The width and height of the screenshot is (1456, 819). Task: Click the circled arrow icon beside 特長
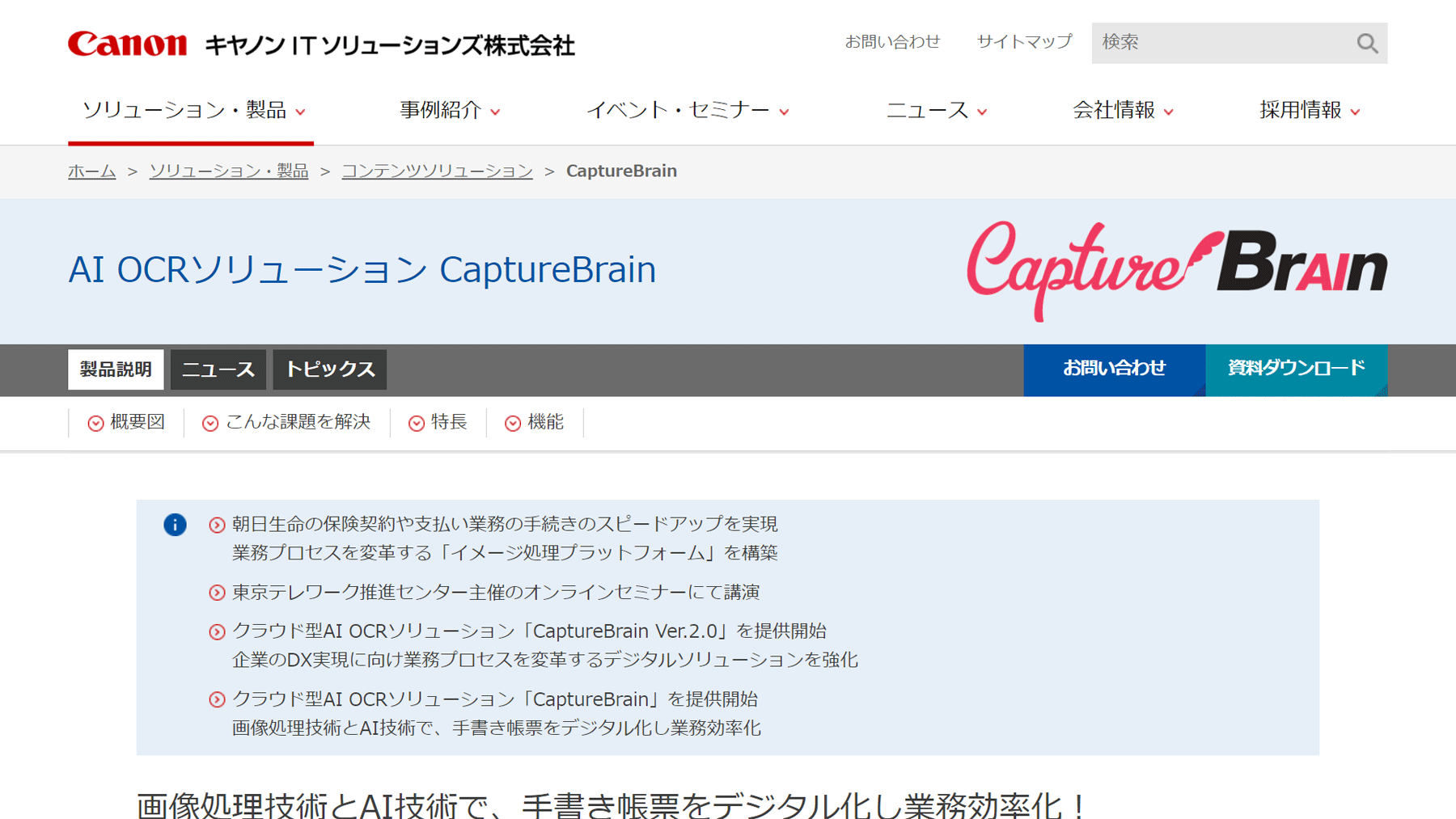click(417, 423)
